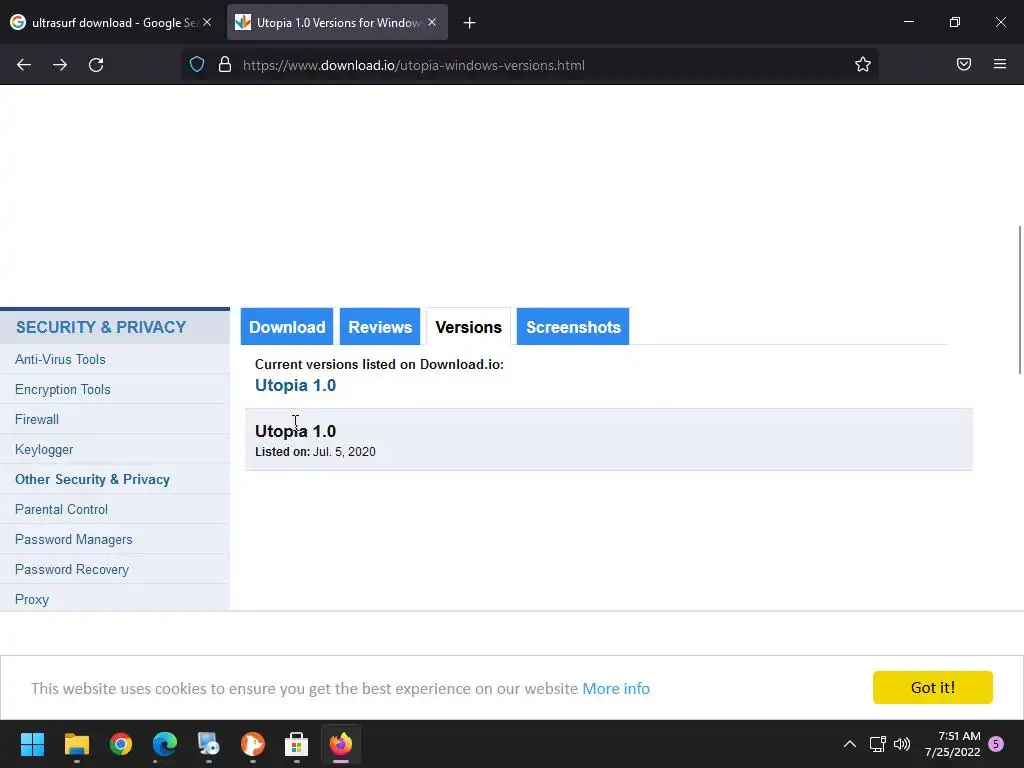Open Windows Start menu
This screenshot has width=1024, height=768.
(x=32, y=744)
